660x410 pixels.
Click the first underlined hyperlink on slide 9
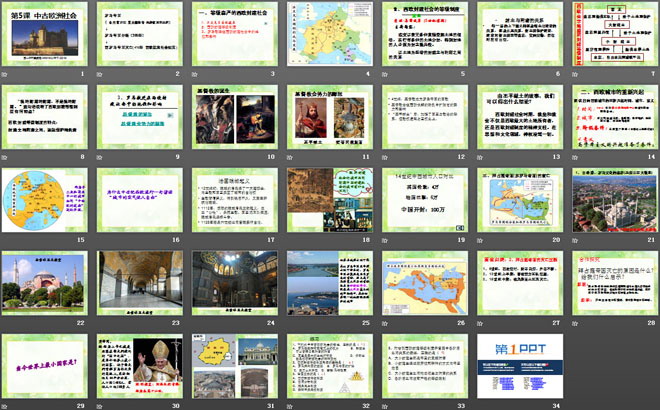[x=138, y=116]
